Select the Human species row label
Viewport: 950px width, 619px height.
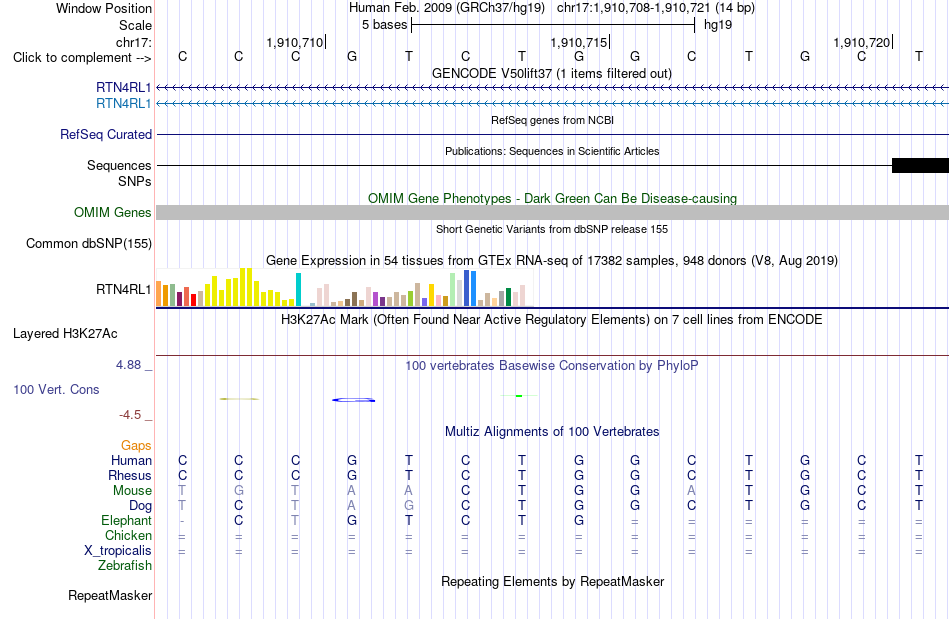pos(131,460)
